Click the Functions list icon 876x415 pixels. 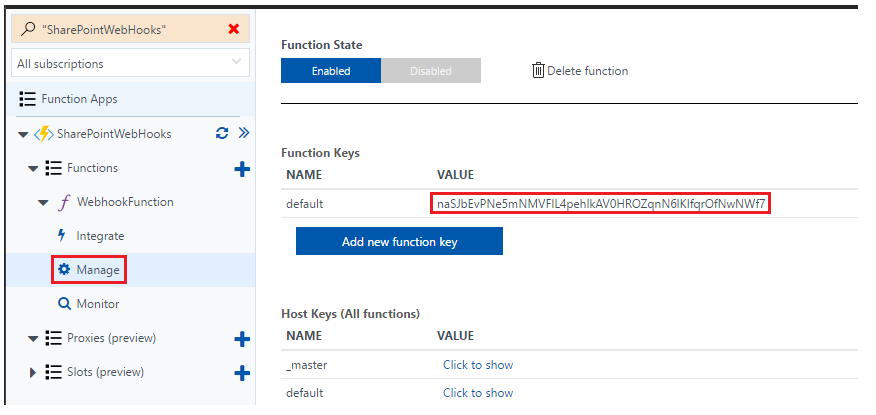point(53,168)
